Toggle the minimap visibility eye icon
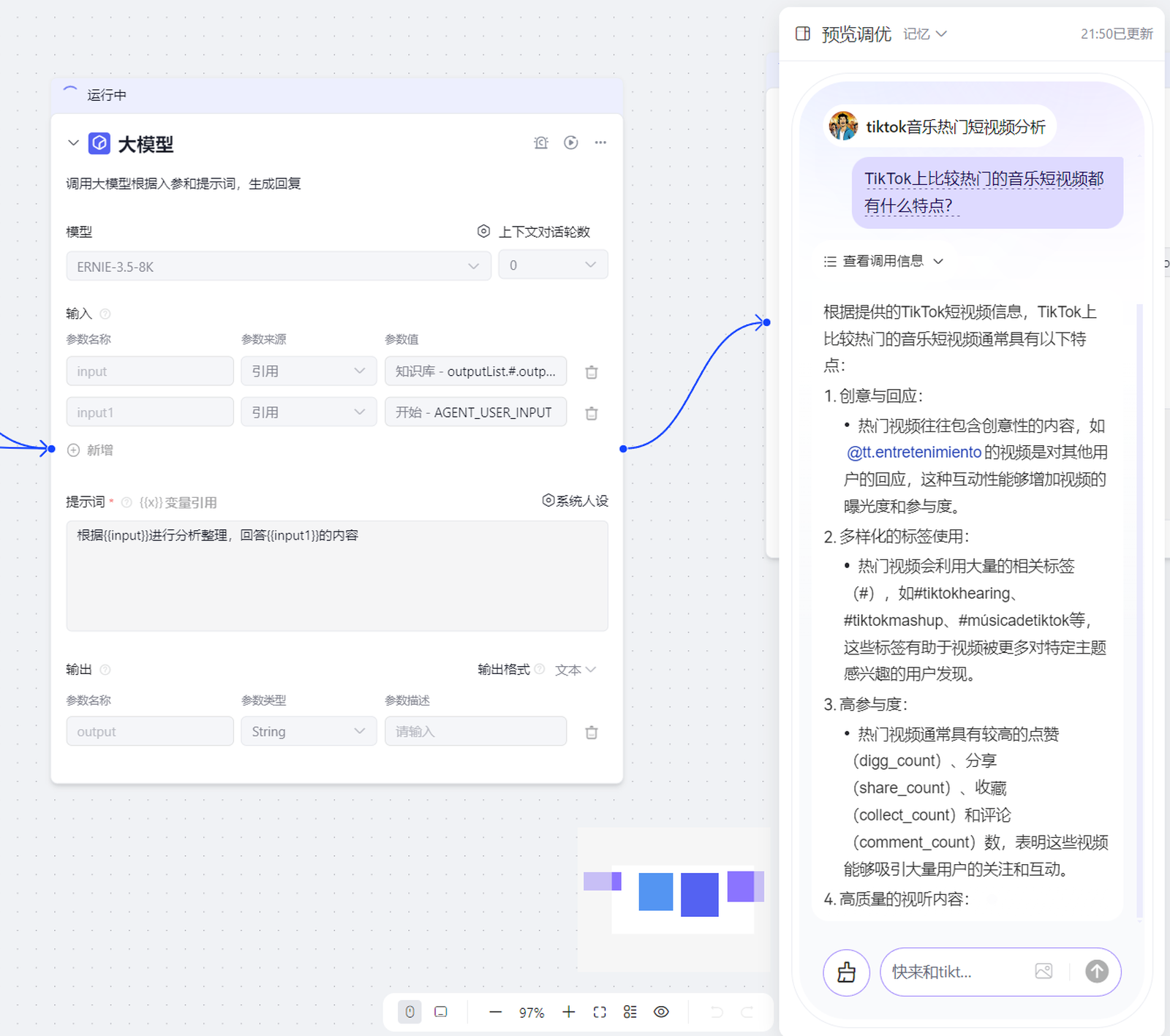Screen dimensions: 1170x1036 pos(661,1012)
